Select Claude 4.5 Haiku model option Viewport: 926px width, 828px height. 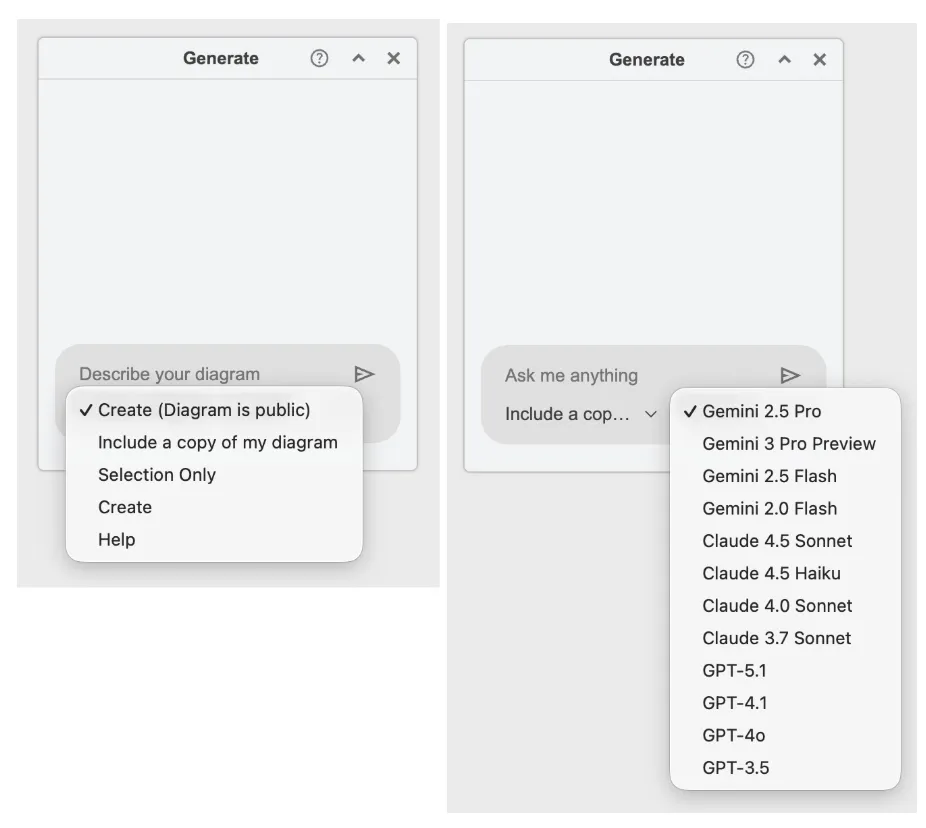pos(770,573)
